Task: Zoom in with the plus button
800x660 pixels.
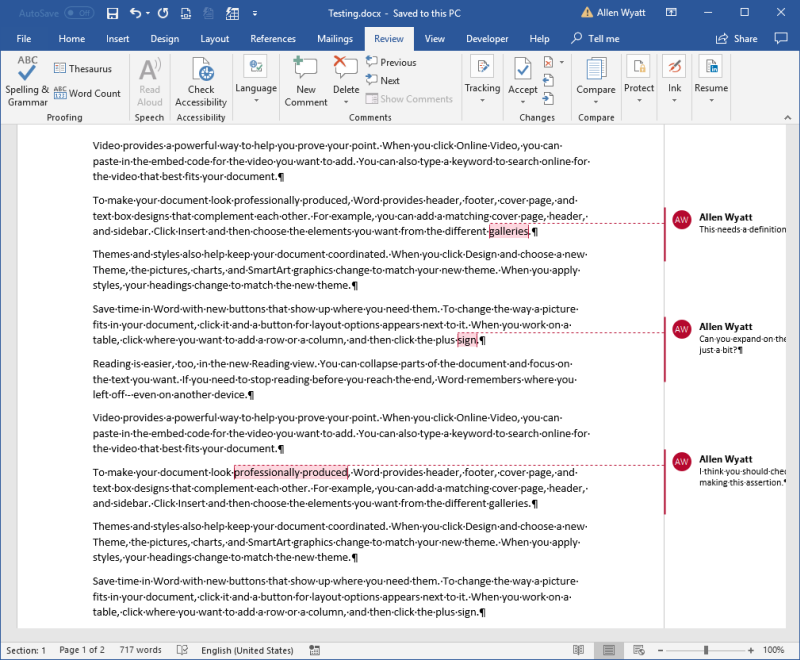Action: pyautogui.click(x=751, y=650)
